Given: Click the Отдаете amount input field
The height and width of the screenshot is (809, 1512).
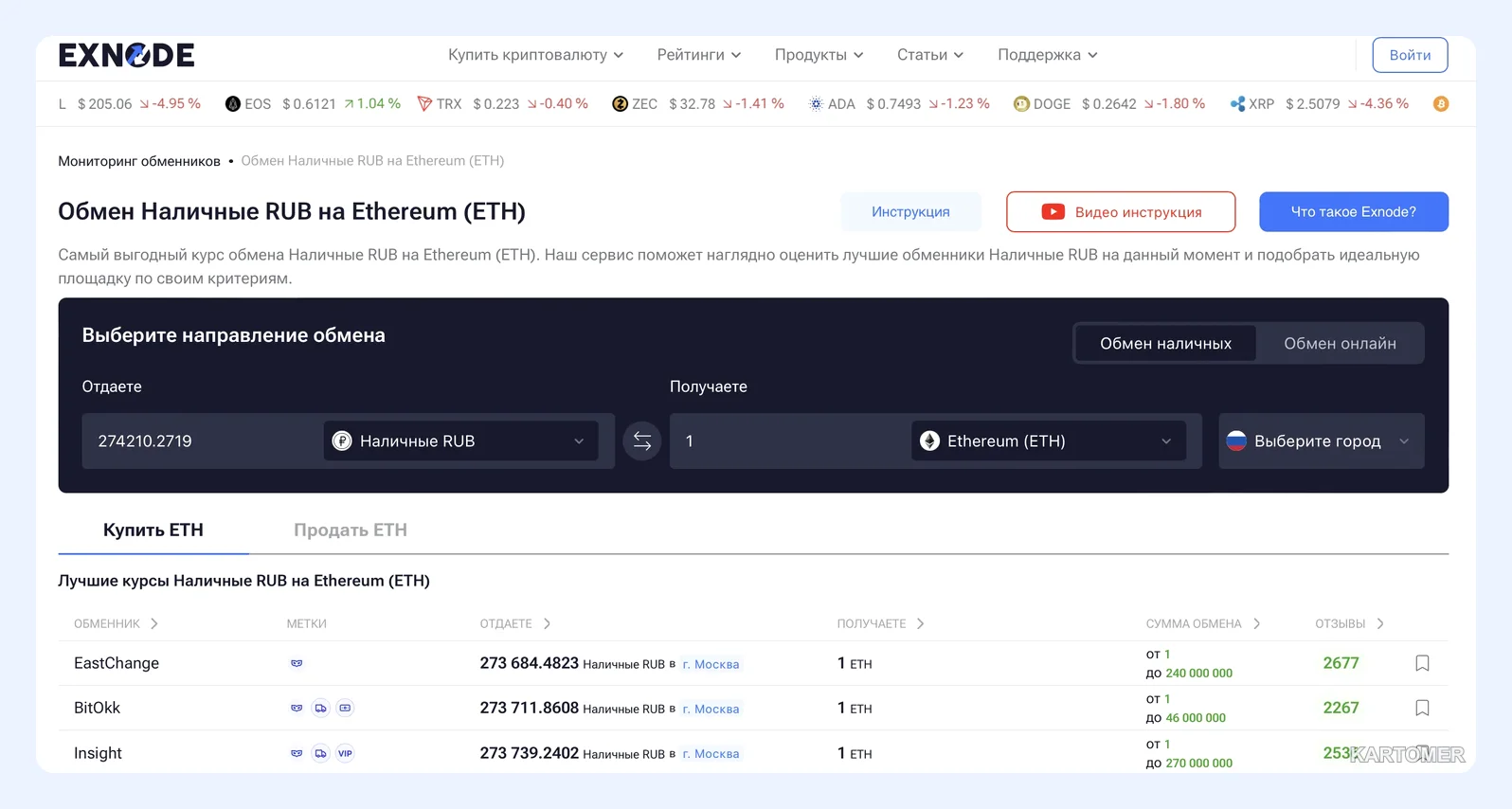Looking at the screenshot, I should pyautogui.click(x=201, y=441).
